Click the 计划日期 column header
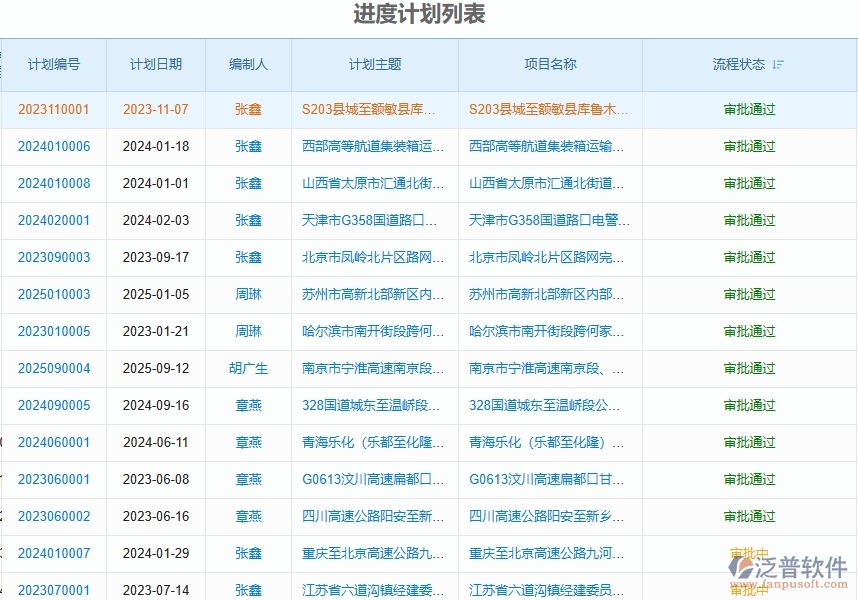The image size is (858, 600). [155, 64]
